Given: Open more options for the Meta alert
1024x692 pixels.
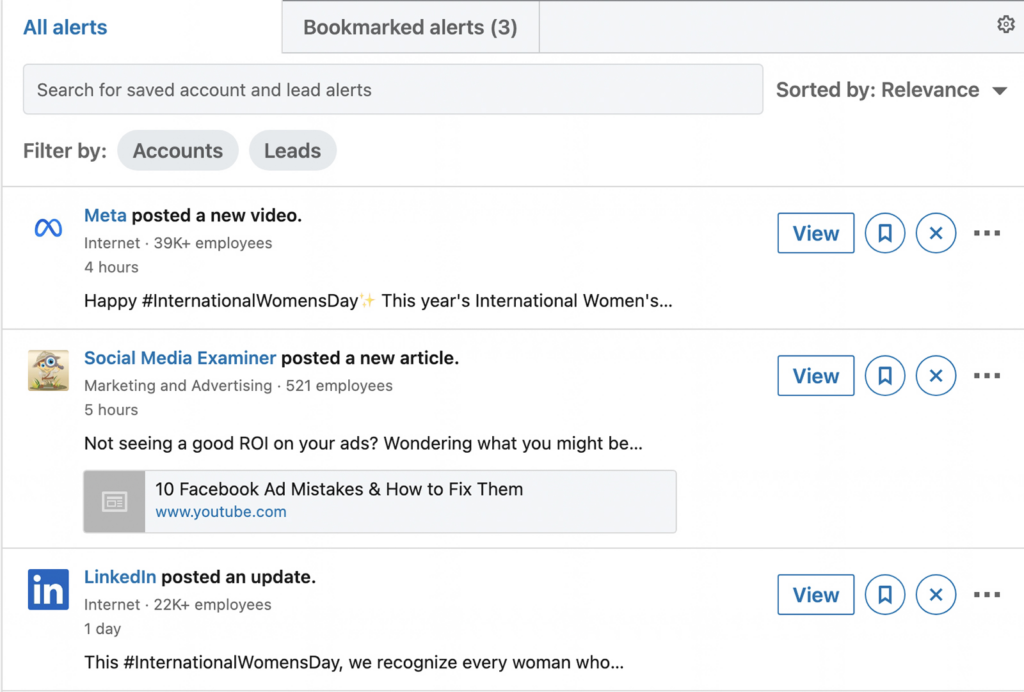Looking at the screenshot, I should click(x=987, y=233).
